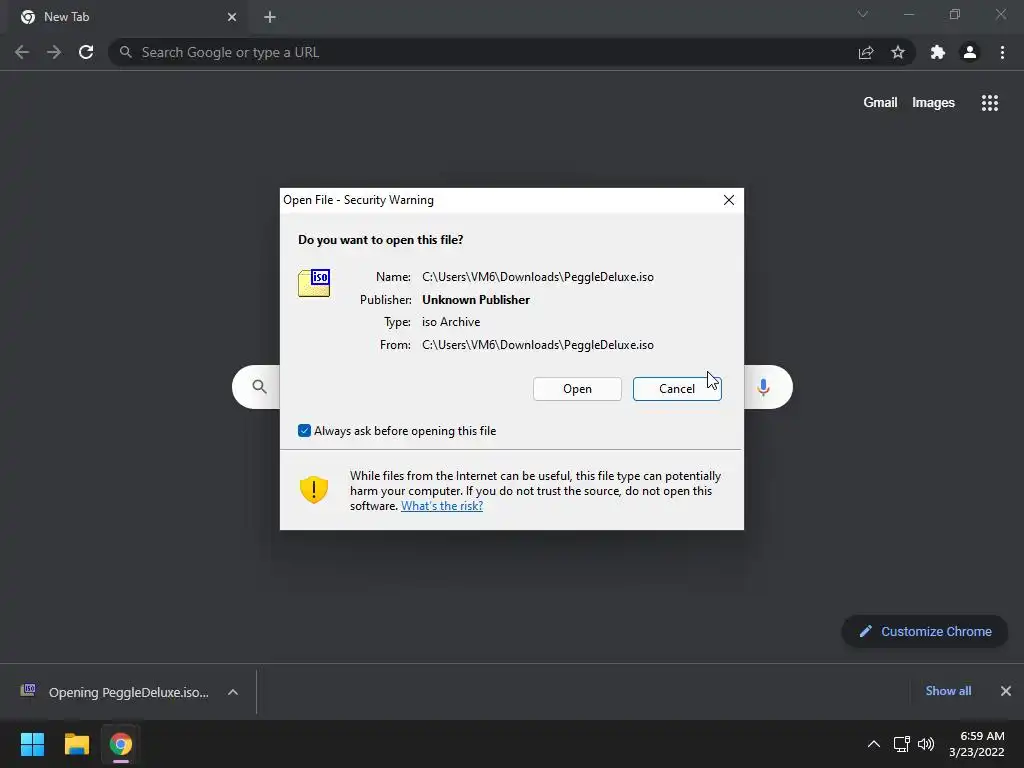The image size is (1024, 768).
Task: Click Show all downloads
Action: click(x=948, y=691)
